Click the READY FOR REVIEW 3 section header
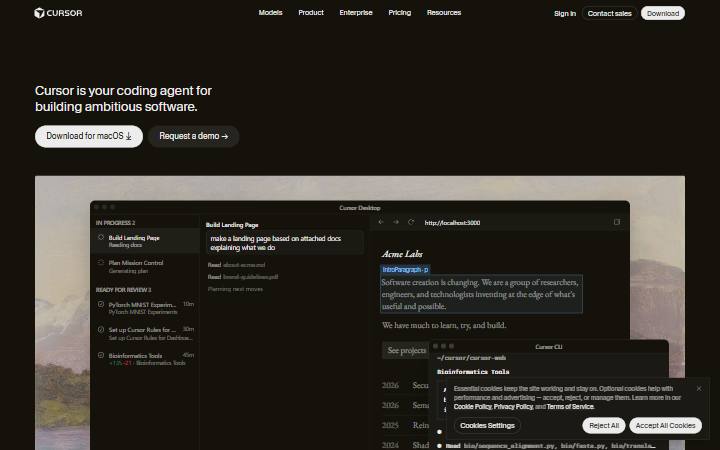 [x=123, y=290]
